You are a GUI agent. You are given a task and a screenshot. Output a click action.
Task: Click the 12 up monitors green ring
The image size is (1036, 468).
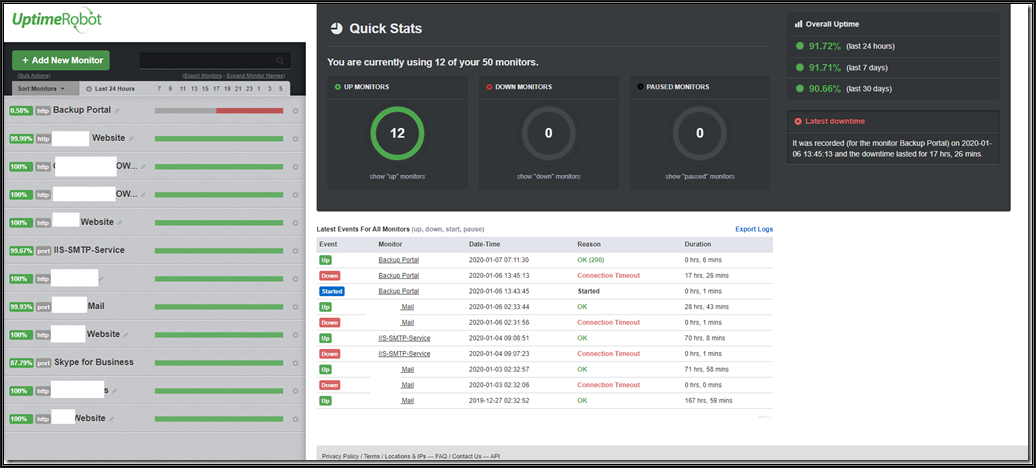coord(397,134)
